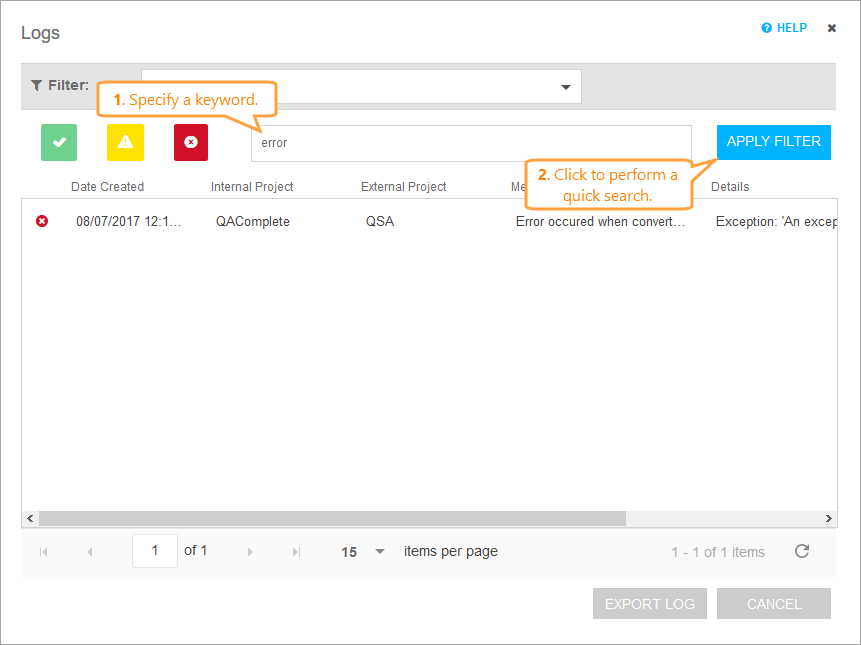
Task: Go to the previous page of log entries
Action: point(90,550)
